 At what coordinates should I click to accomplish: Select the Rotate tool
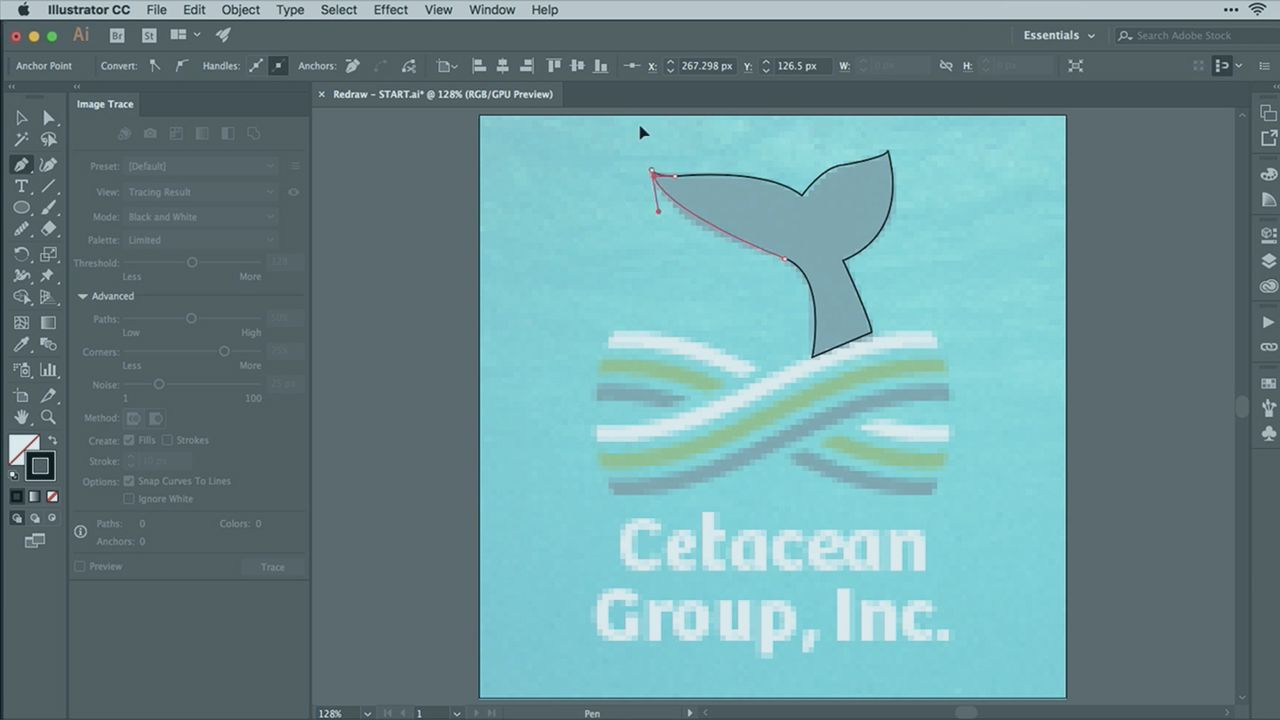coord(21,254)
